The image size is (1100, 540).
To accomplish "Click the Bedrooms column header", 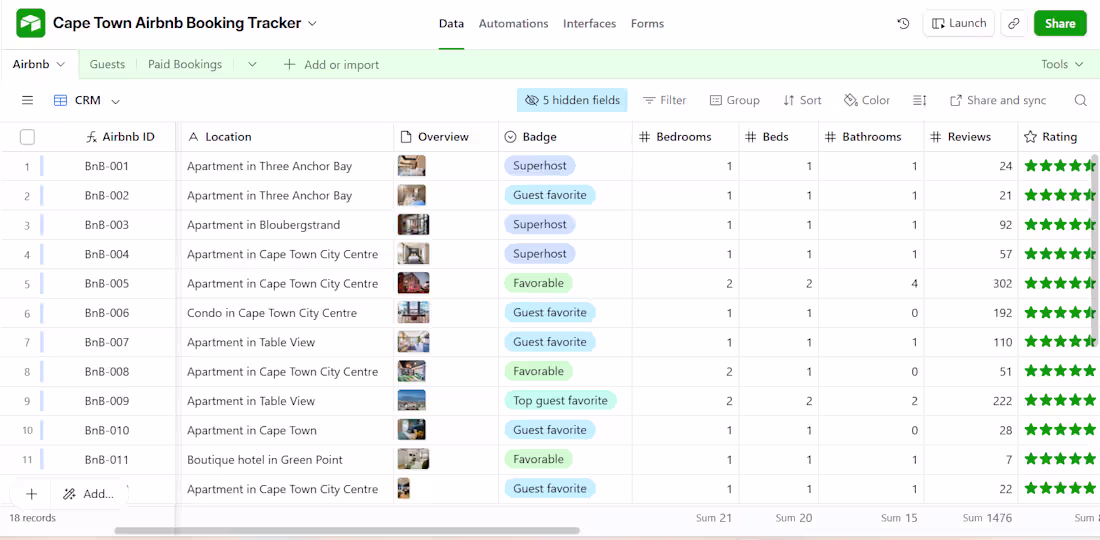I will point(685,137).
